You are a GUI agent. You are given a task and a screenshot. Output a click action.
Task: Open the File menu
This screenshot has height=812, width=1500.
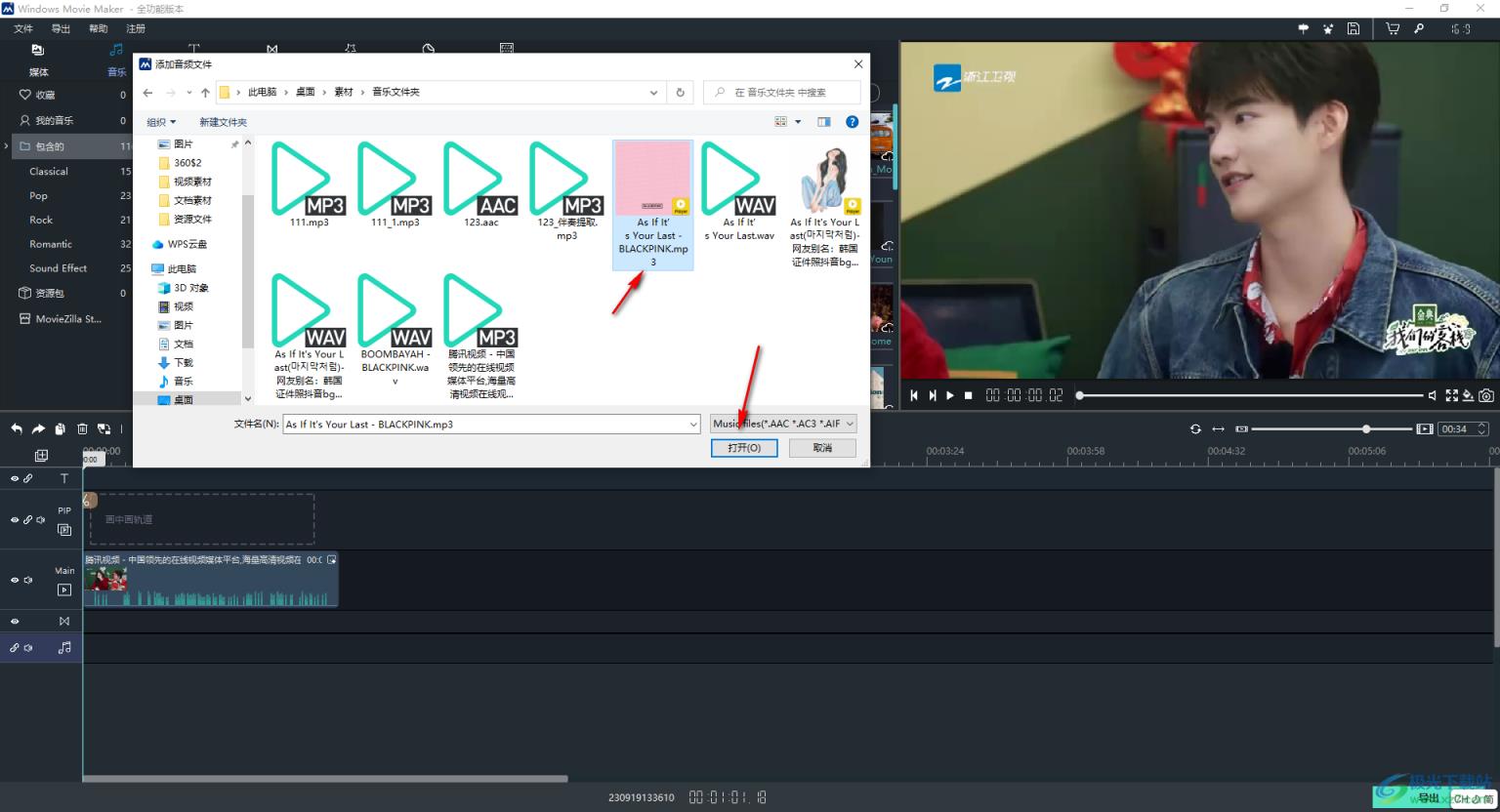(23, 28)
